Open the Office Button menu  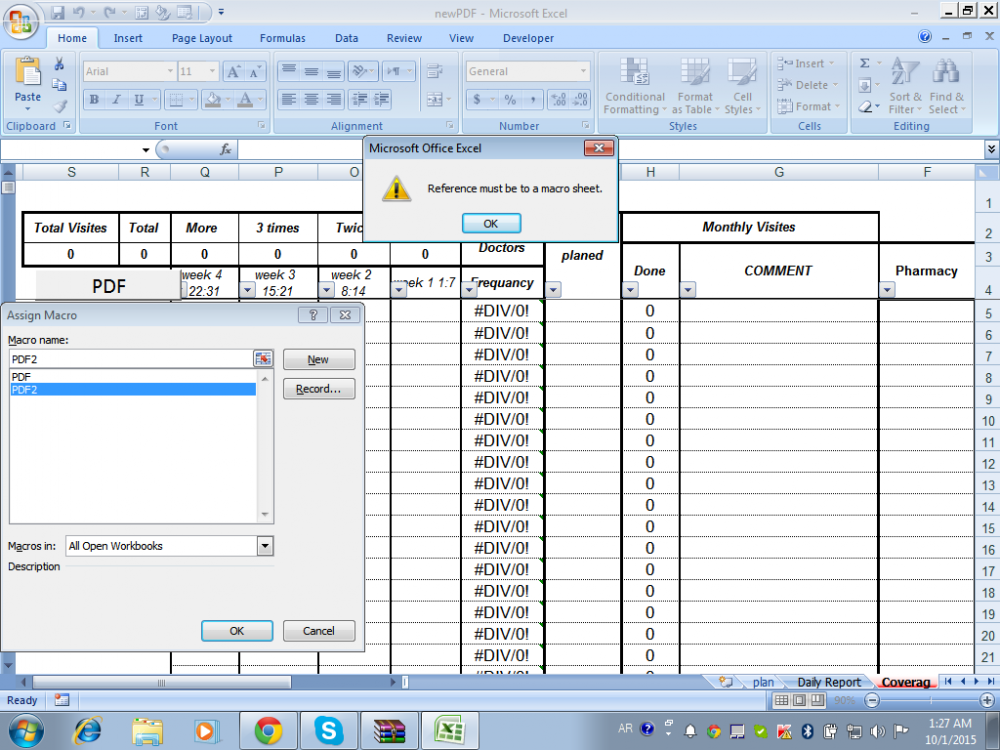[20, 22]
